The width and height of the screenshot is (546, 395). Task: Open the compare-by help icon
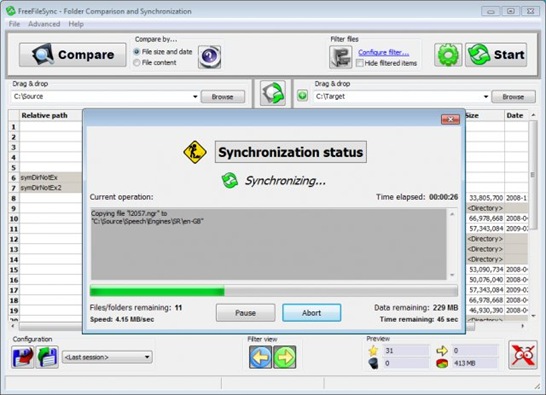point(209,56)
